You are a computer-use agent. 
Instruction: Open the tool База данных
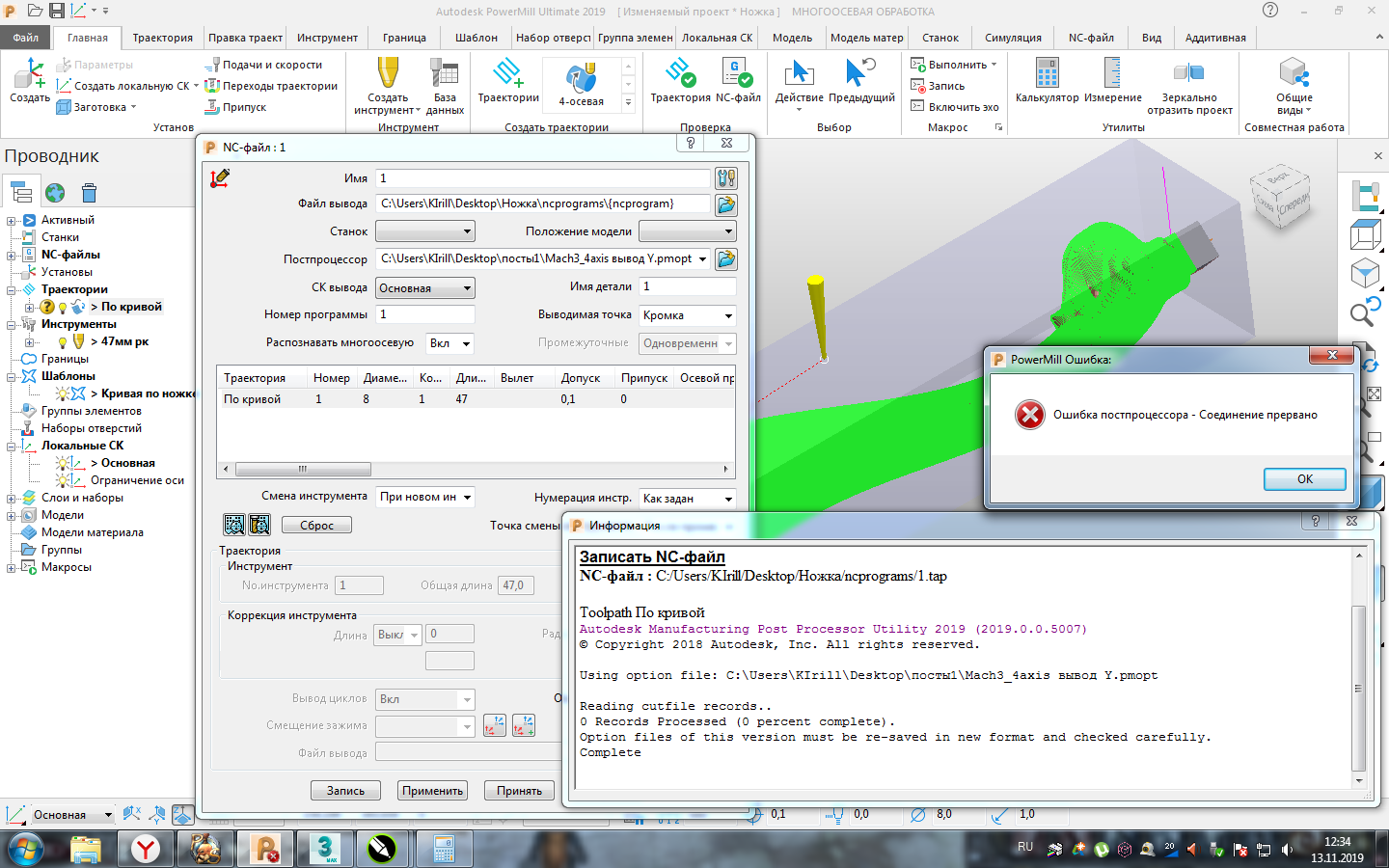pos(445,85)
